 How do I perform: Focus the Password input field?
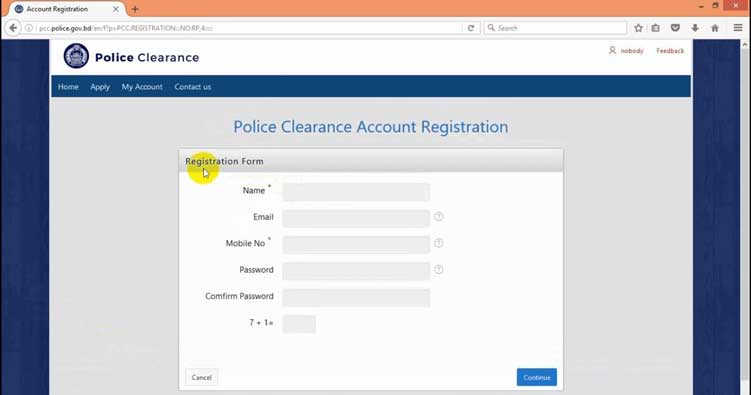pos(356,271)
